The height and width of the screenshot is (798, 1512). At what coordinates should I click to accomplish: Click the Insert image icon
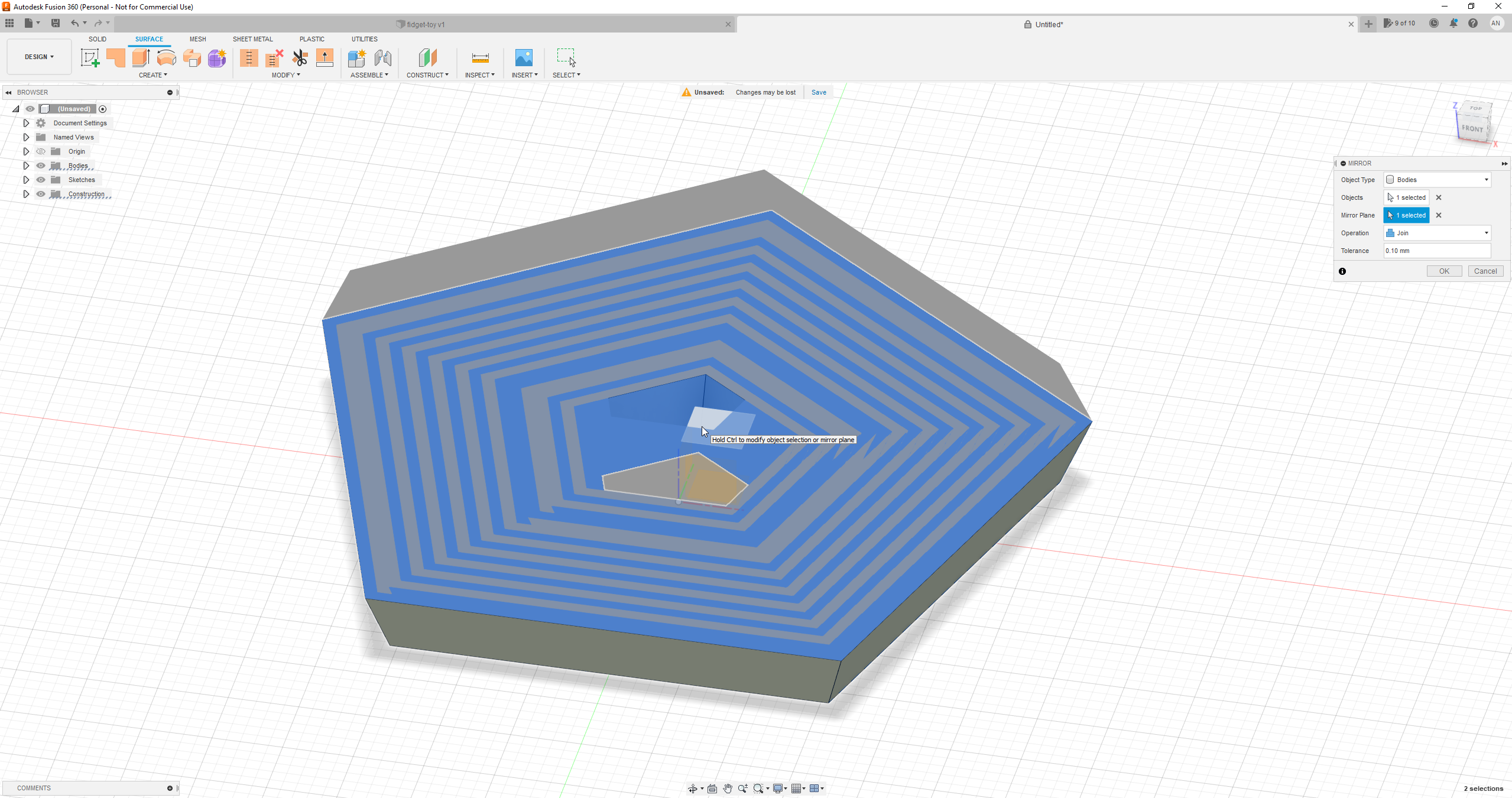pos(524,58)
